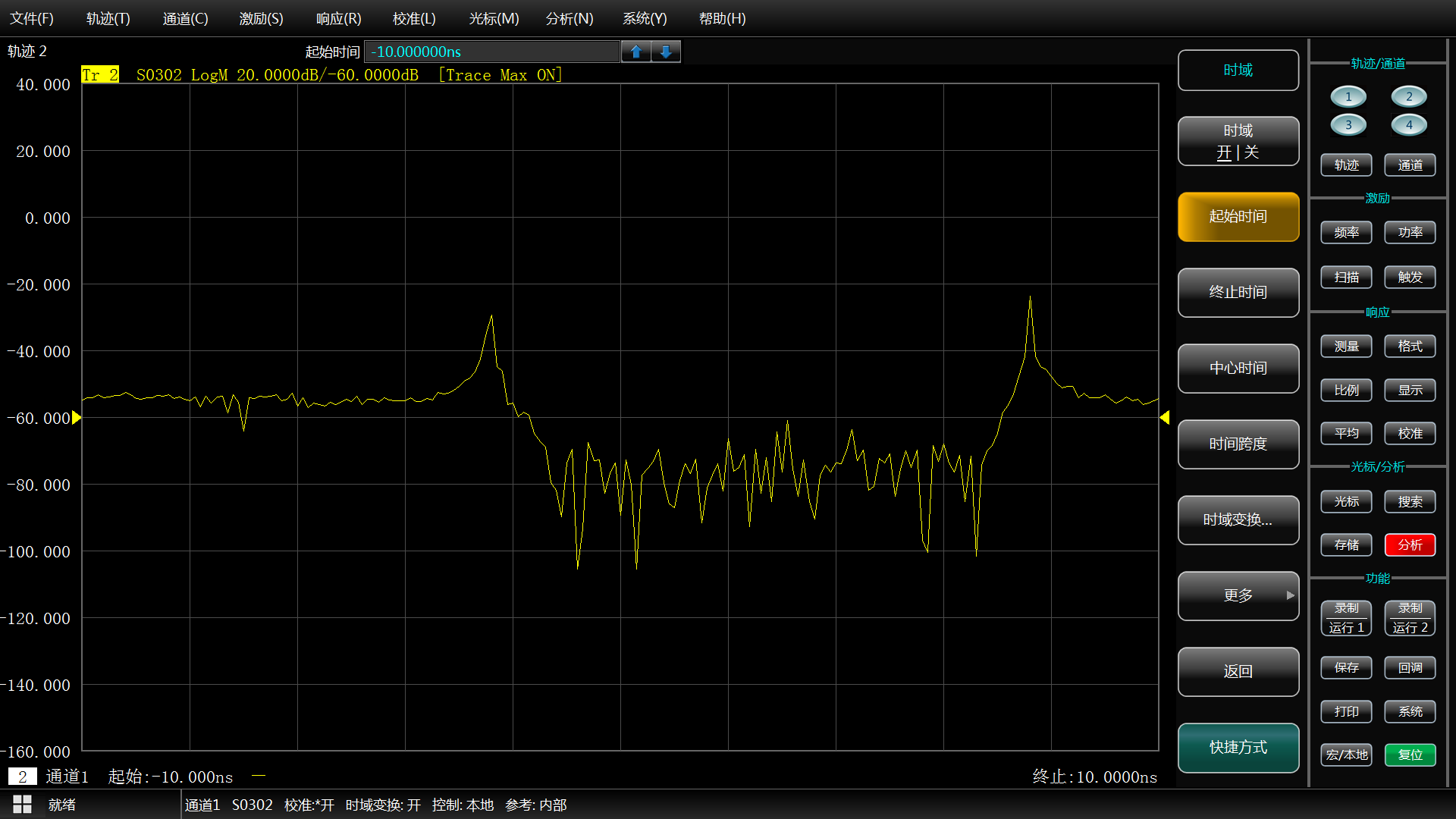Decrease start time with the down arrow
The width and height of the screenshot is (1456, 819).
pyautogui.click(x=666, y=52)
